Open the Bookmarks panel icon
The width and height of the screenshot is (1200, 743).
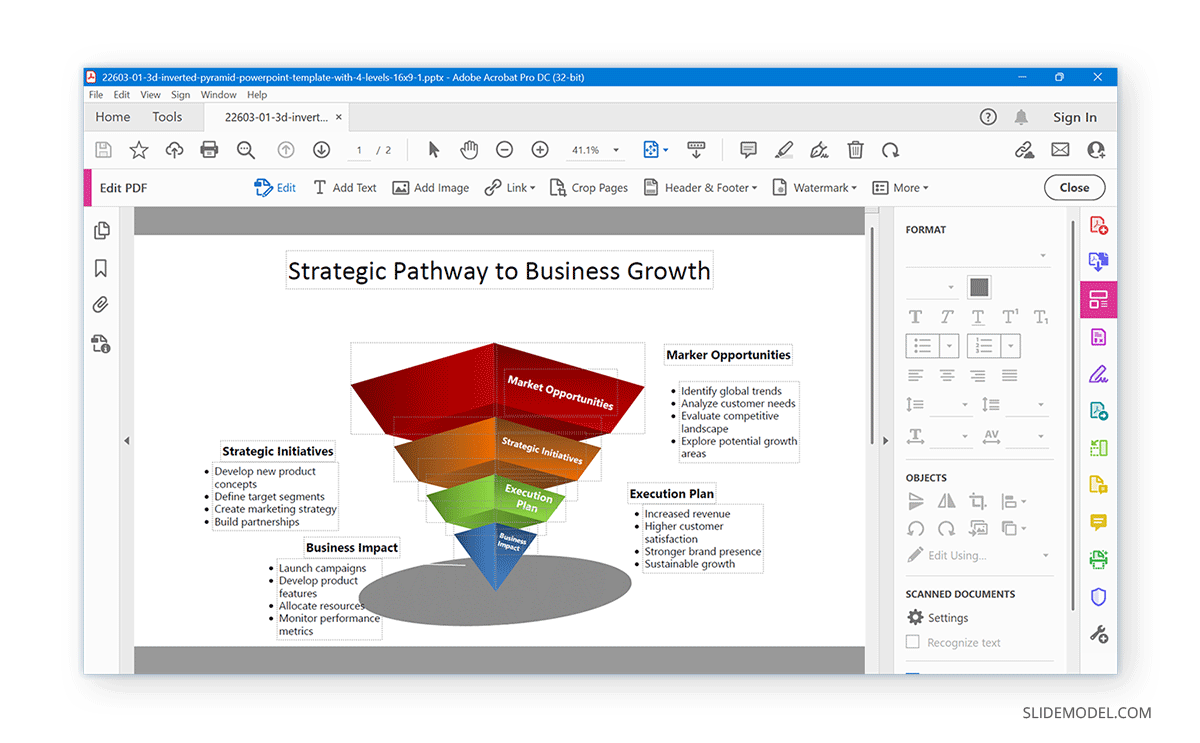(101, 269)
